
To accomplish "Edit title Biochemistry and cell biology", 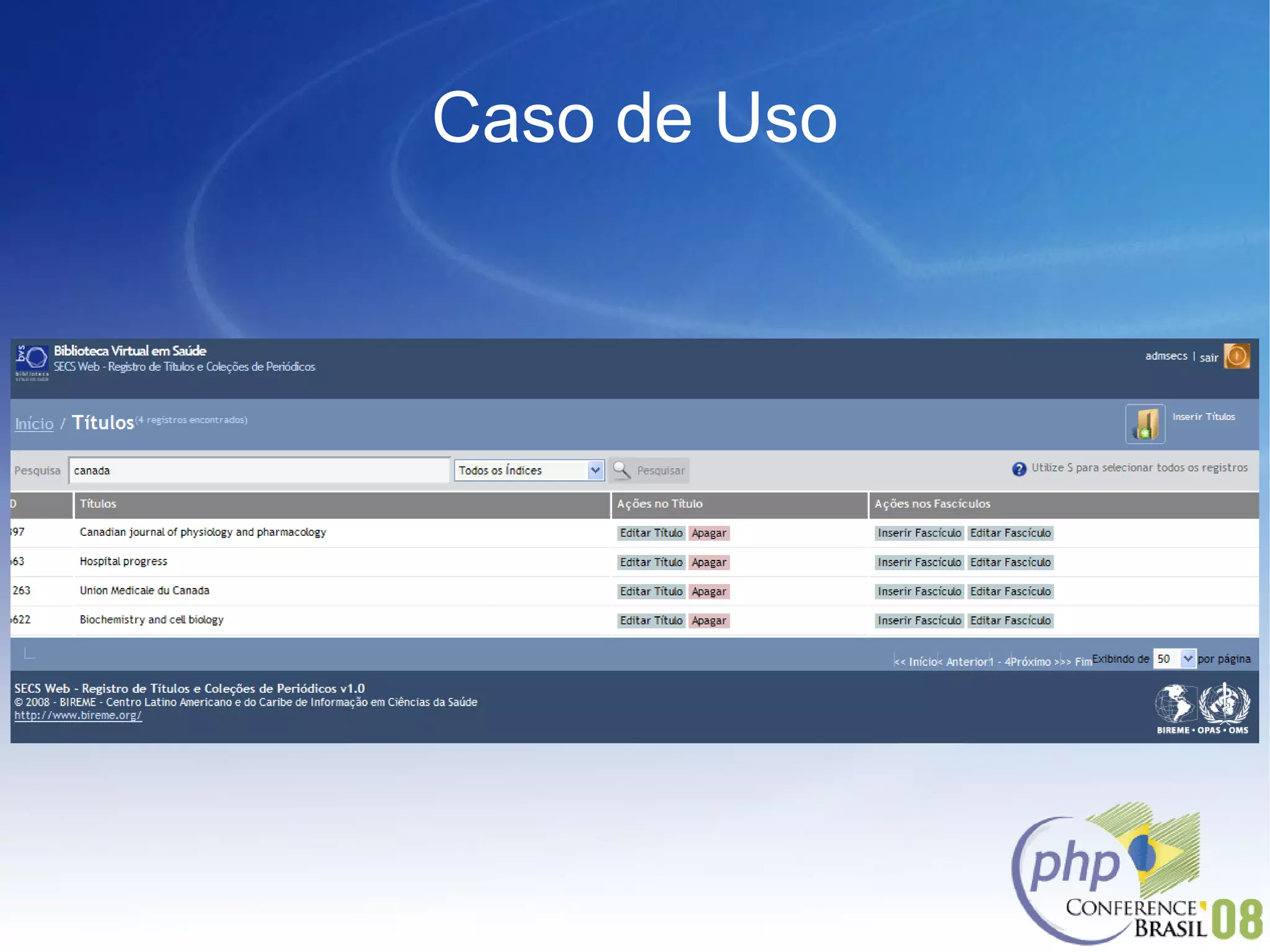I will click(x=651, y=620).
